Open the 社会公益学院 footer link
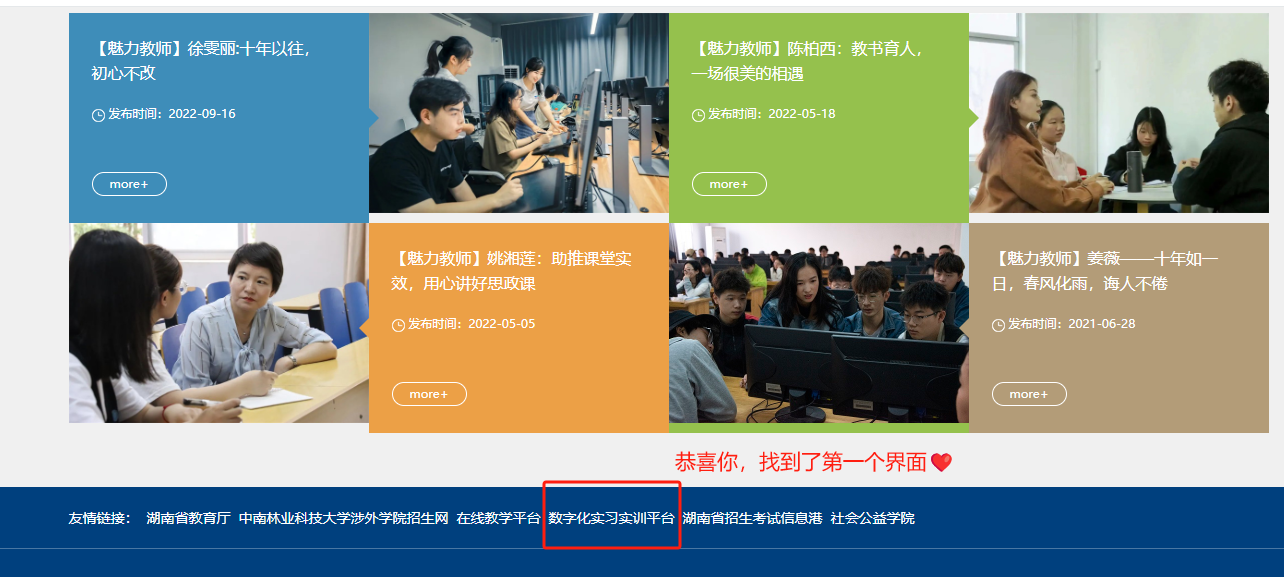The image size is (1284, 577). 872,518
